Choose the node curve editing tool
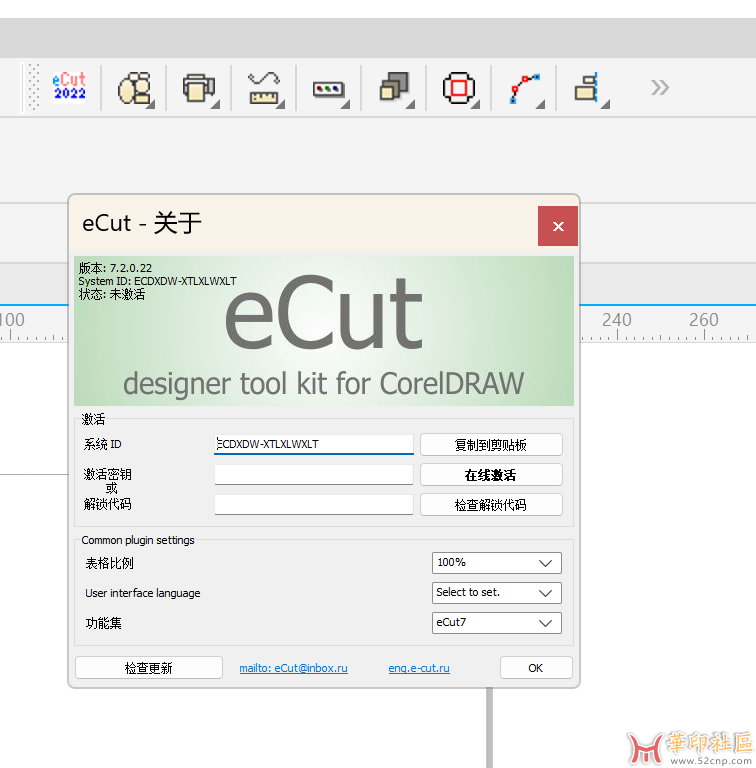This screenshot has width=756, height=768. tap(525, 89)
